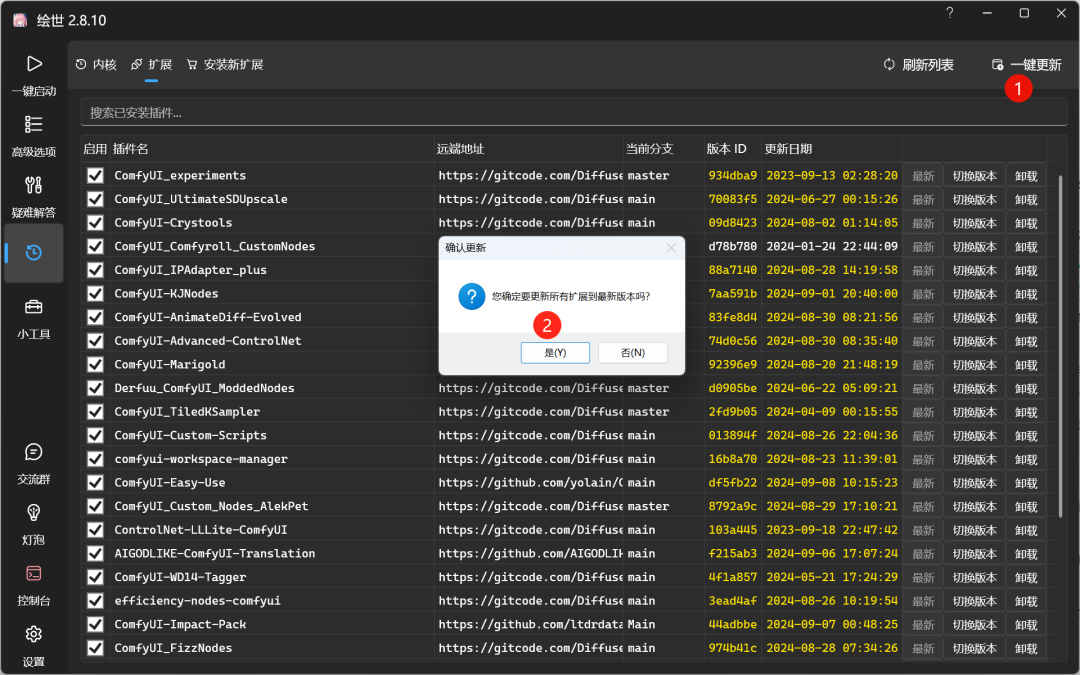Open the 小工具 toolbox panel
Image resolution: width=1080 pixels, height=675 pixels.
click(33, 315)
